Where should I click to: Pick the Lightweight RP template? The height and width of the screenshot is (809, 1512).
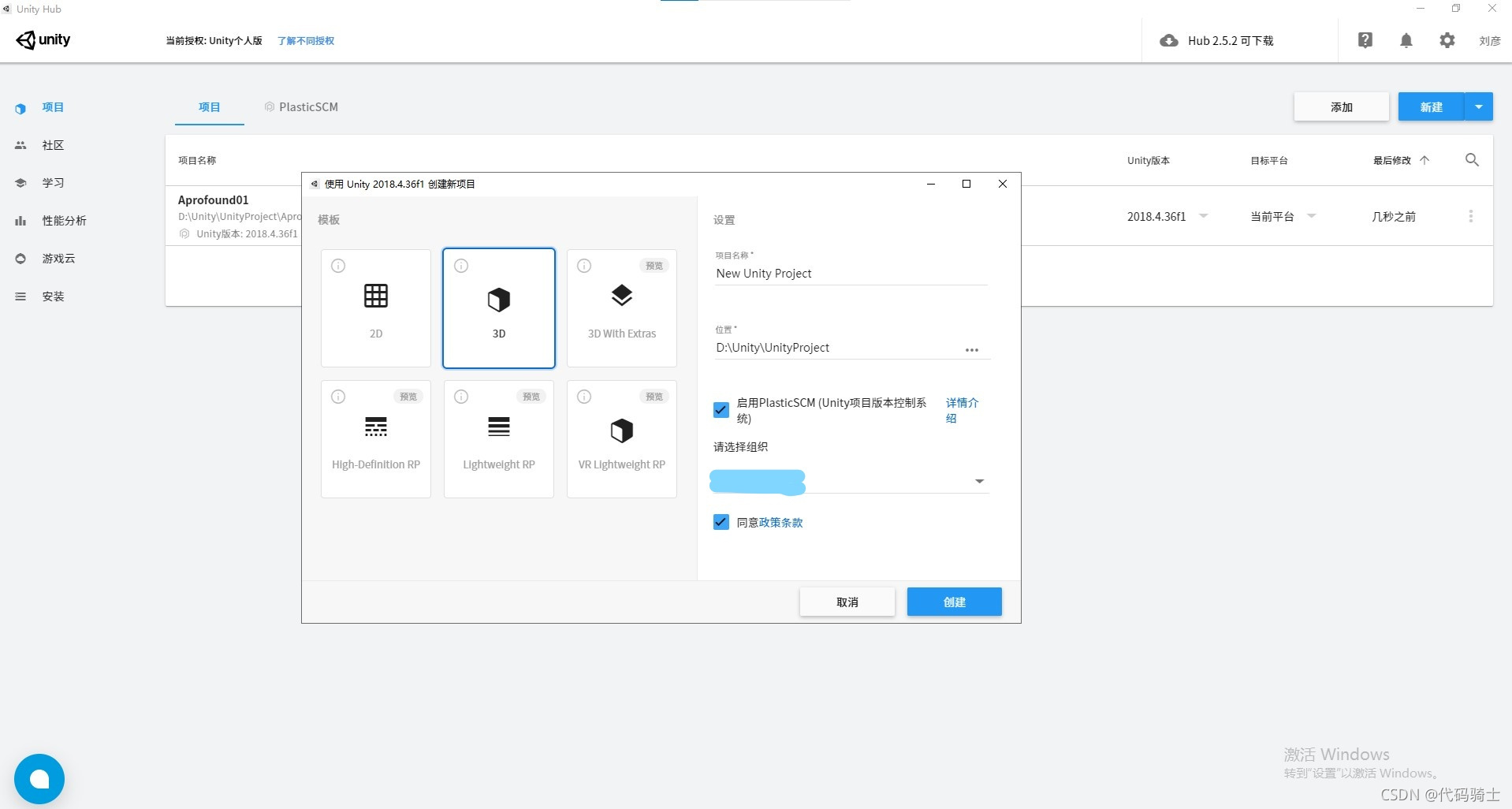pos(499,438)
